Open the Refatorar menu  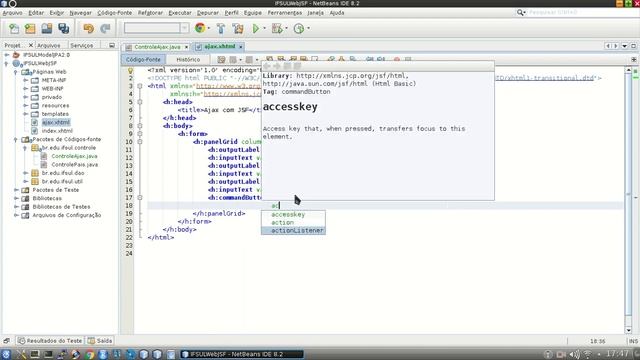tap(150, 13)
